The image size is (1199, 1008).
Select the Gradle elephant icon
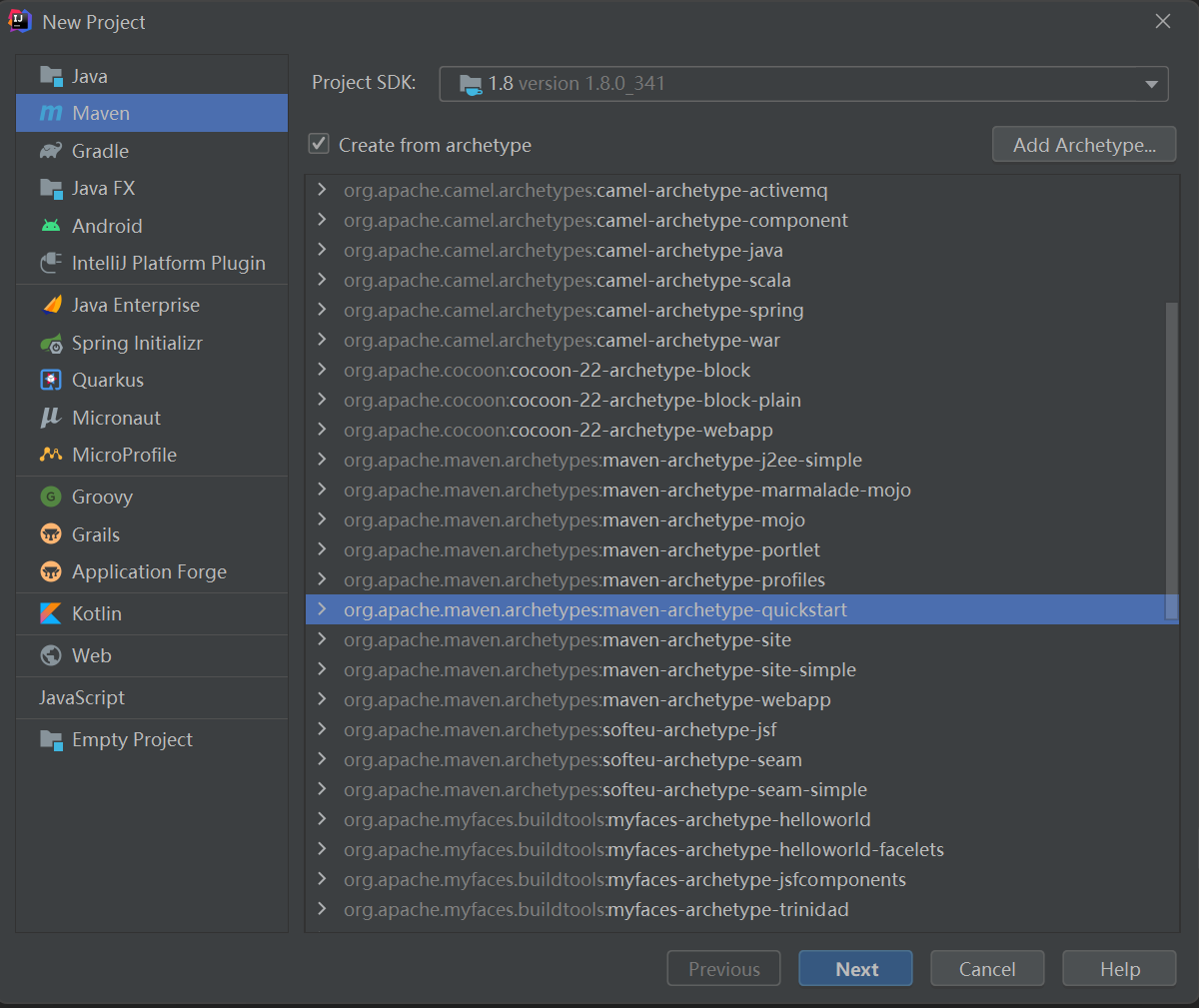click(x=51, y=151)
